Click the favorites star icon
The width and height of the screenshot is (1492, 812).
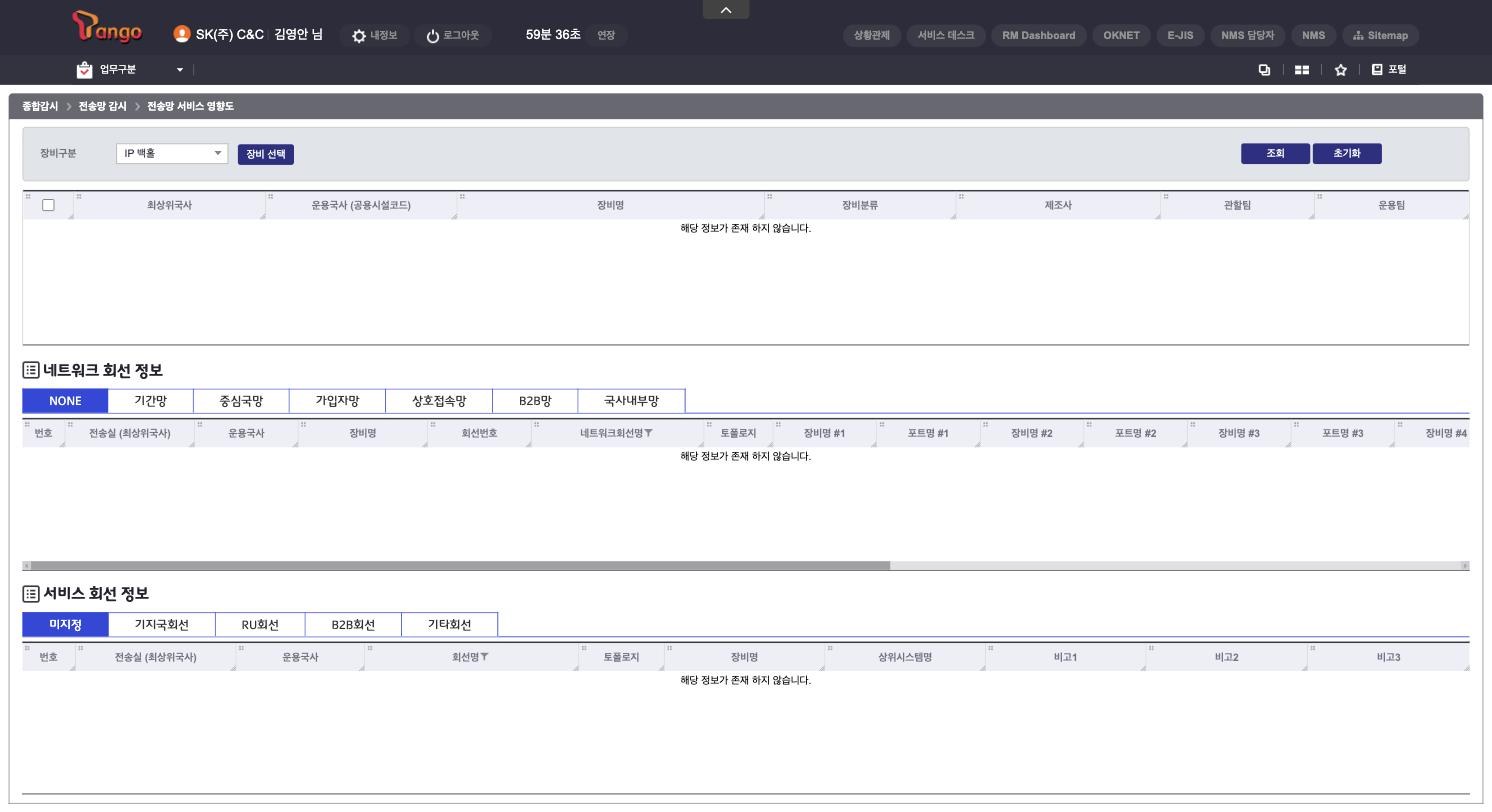(1341, 70)
